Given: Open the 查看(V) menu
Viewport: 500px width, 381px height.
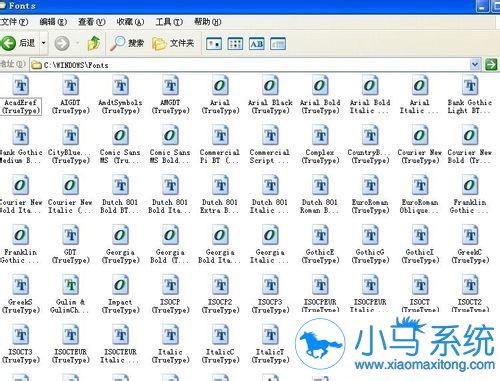Looking at the screenshot, I should tap(92, 22).
